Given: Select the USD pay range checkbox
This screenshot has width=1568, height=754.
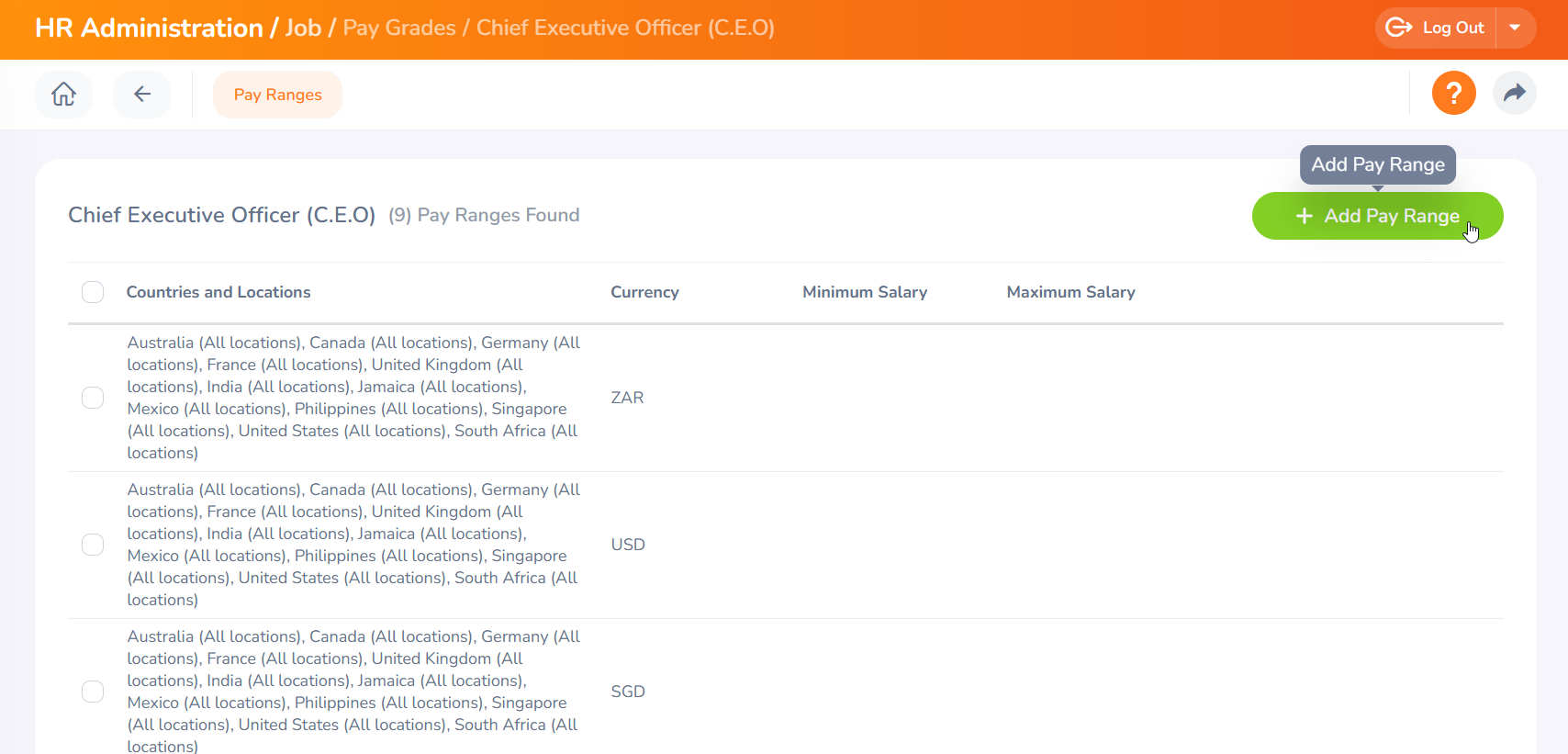Looking at the screenshot, I should pos(93,545).
